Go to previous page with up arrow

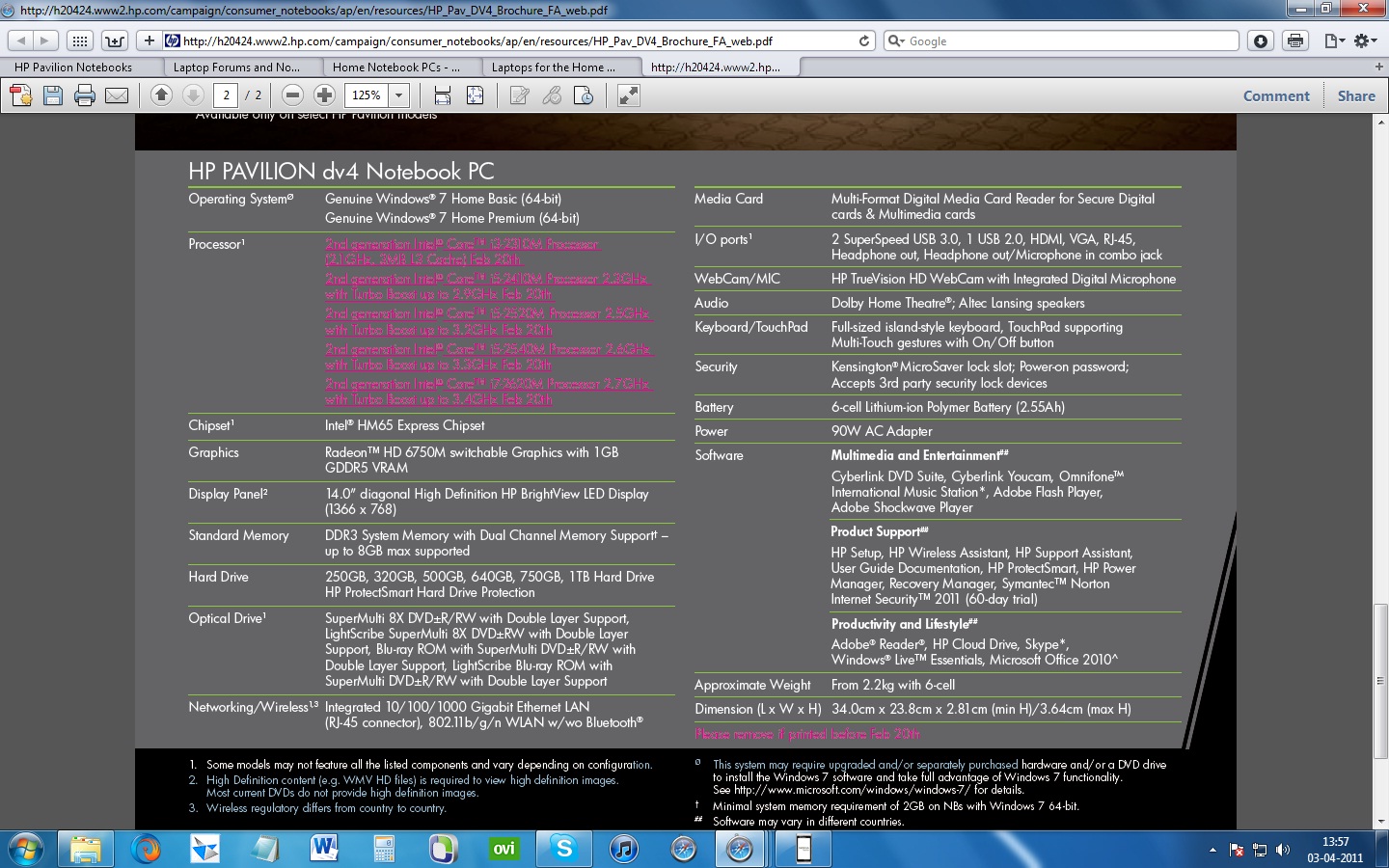point(162,95)
